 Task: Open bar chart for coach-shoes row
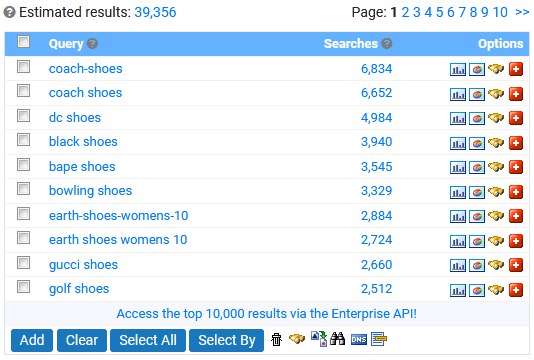click(458, 69)
